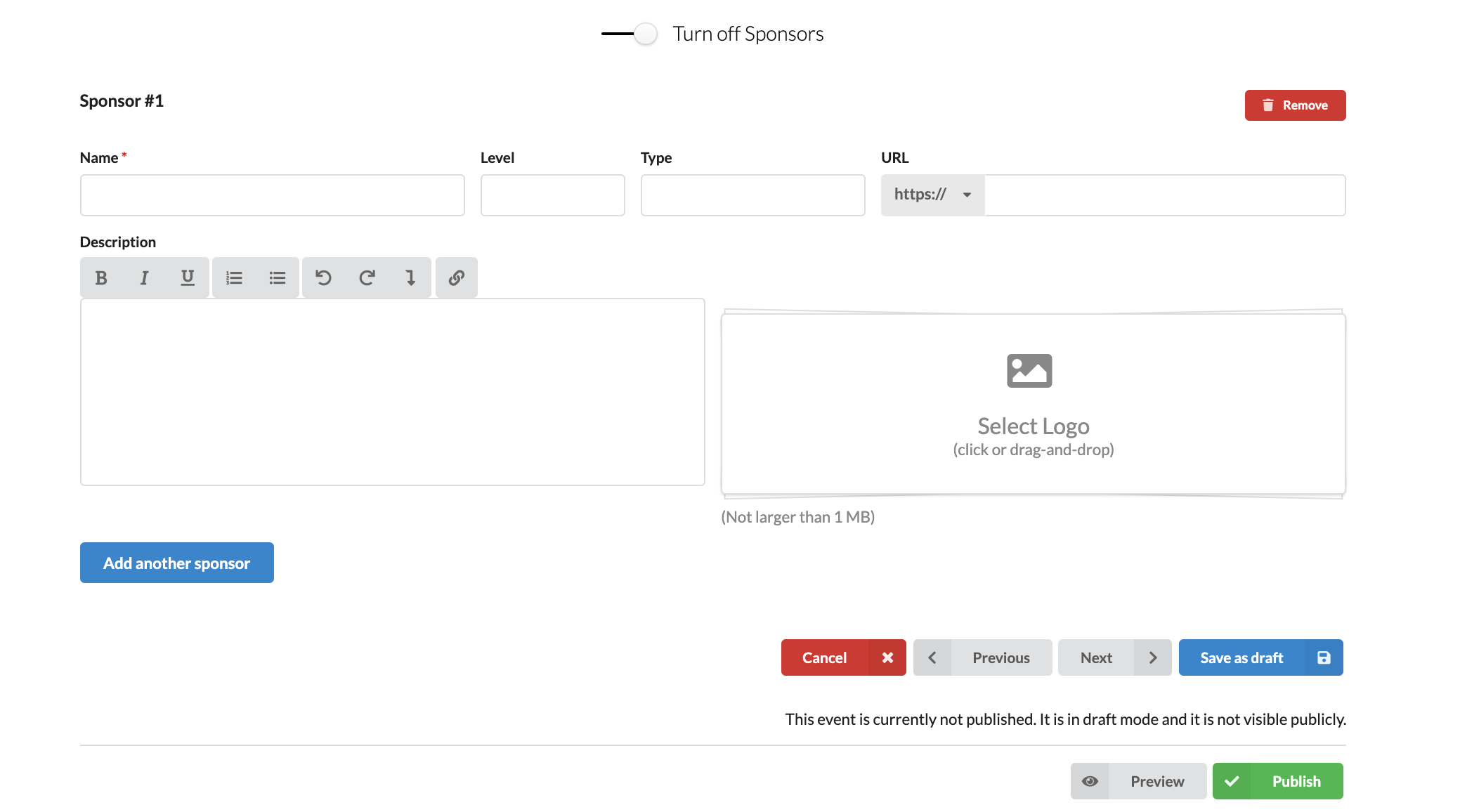This screenshot has height=812, width=1460.
Task: Proceed to the Next step
Action: (x=1115, y=657)
